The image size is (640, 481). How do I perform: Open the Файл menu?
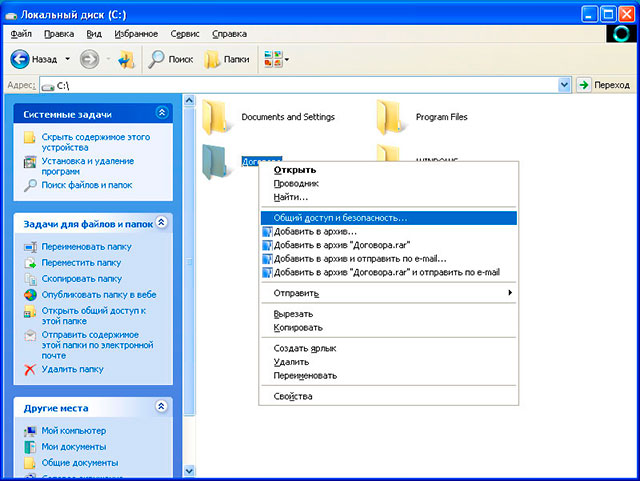pyautogui.click(x=21, y=34)
